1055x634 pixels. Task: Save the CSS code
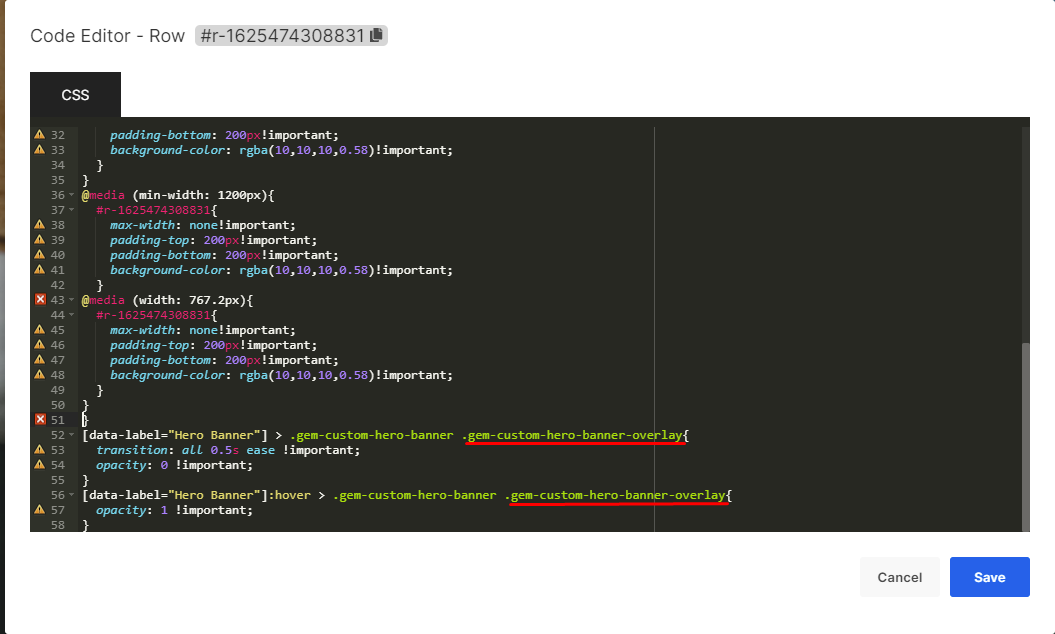990,577
